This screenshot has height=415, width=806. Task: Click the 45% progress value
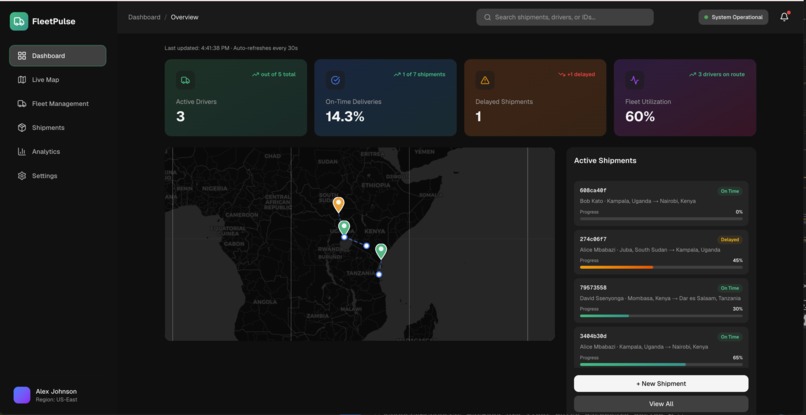pos(738,261)
